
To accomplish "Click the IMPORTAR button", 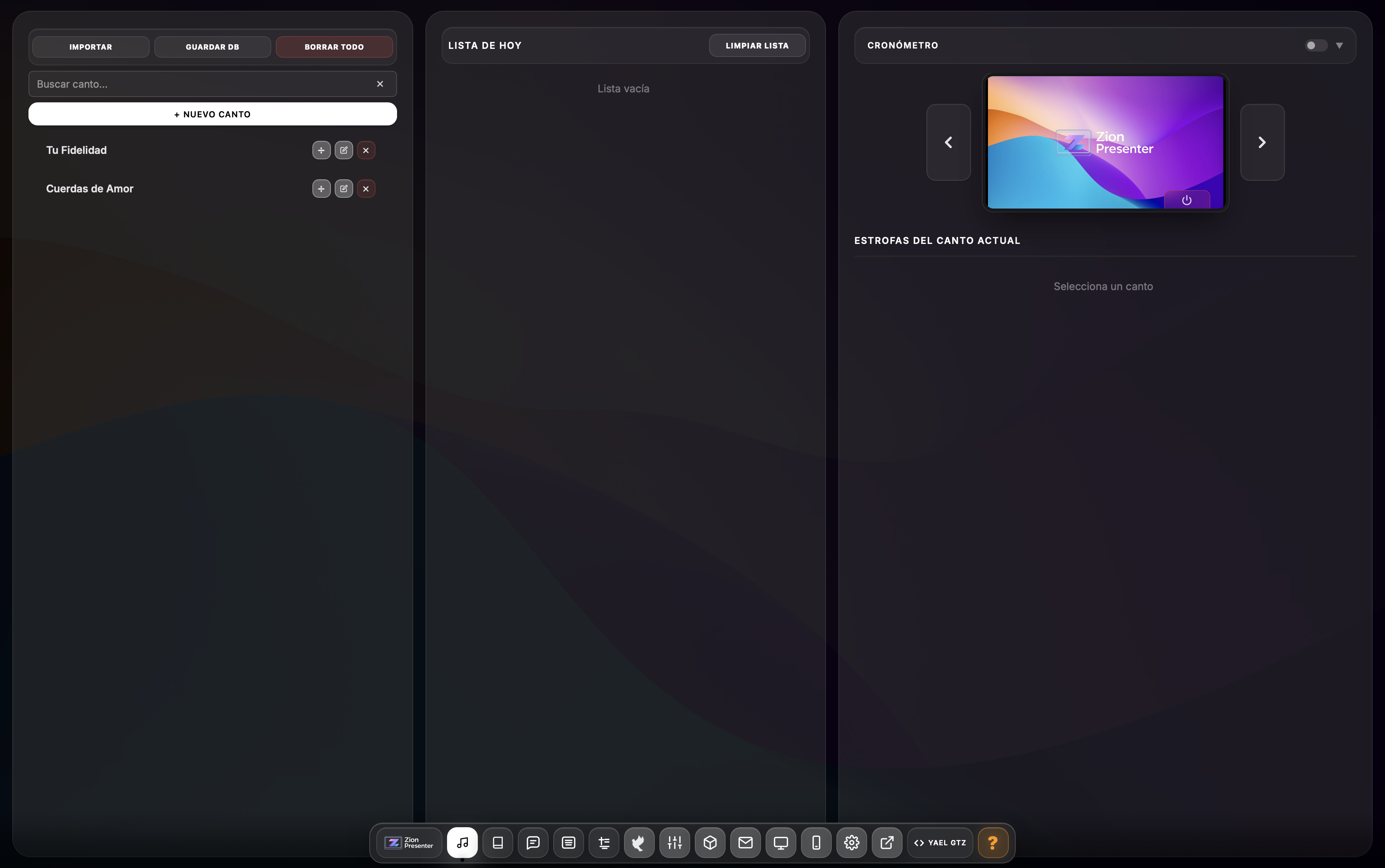I will click(91, 47).
